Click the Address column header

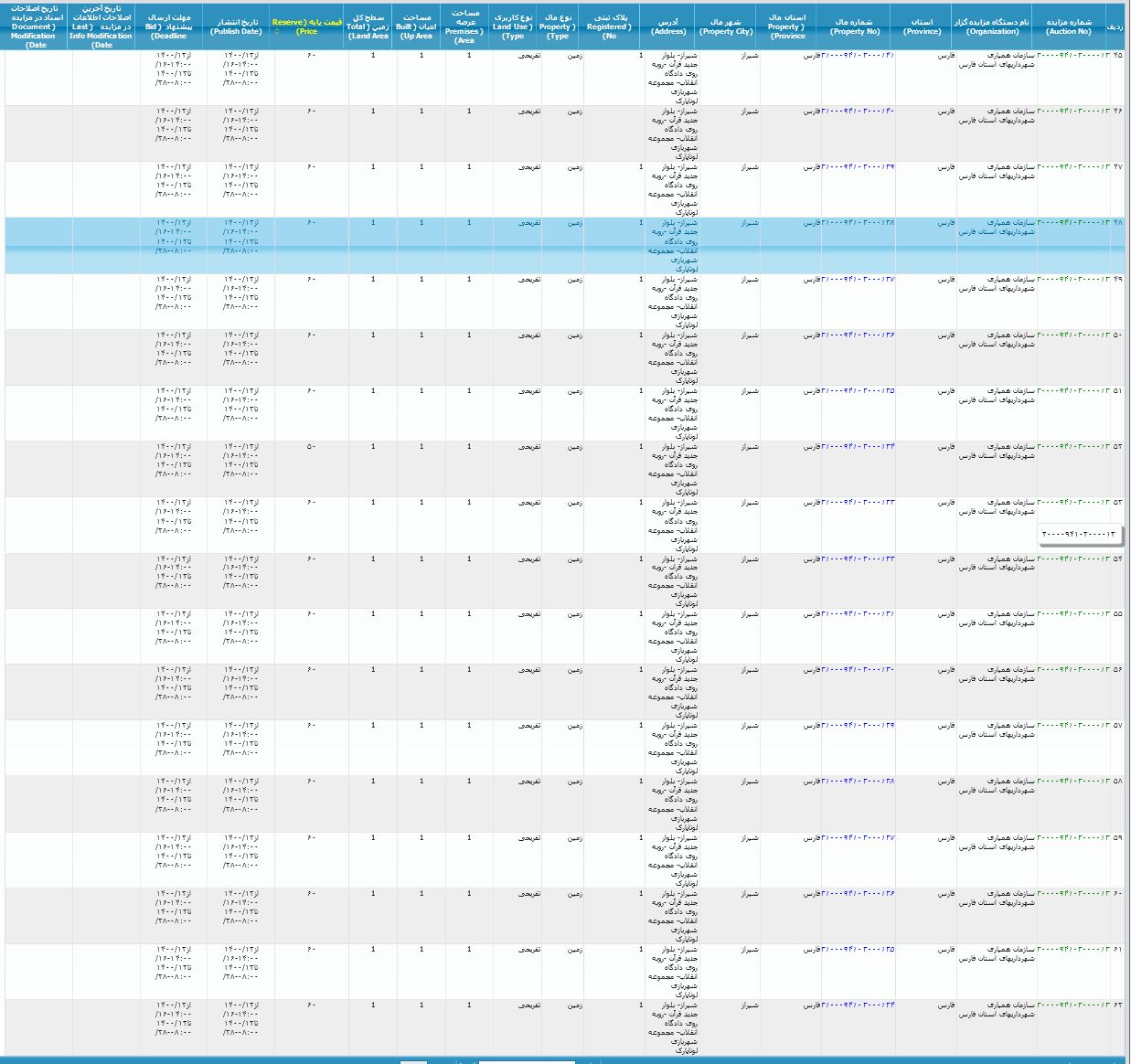(668, 27)
